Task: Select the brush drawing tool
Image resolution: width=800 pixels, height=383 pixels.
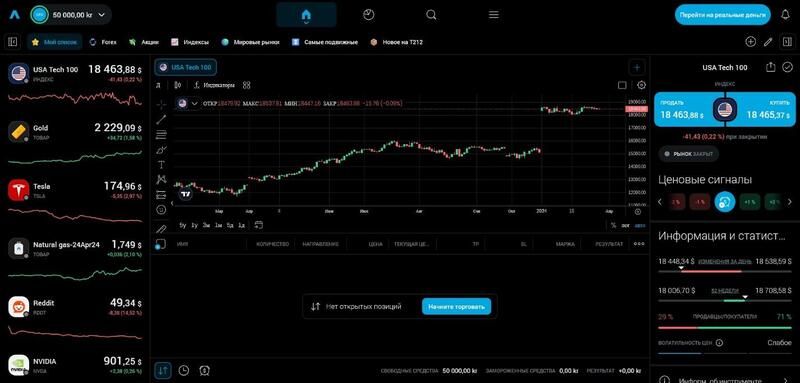Action: (161, 150)
